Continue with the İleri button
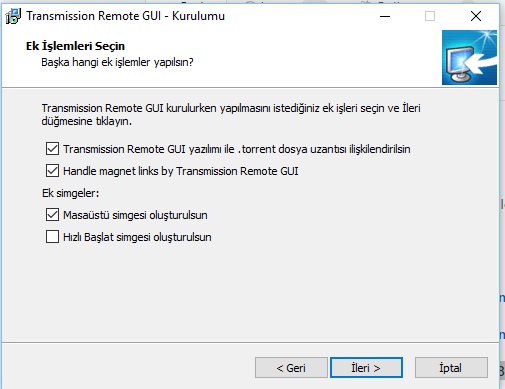 (x=366, y=368)
